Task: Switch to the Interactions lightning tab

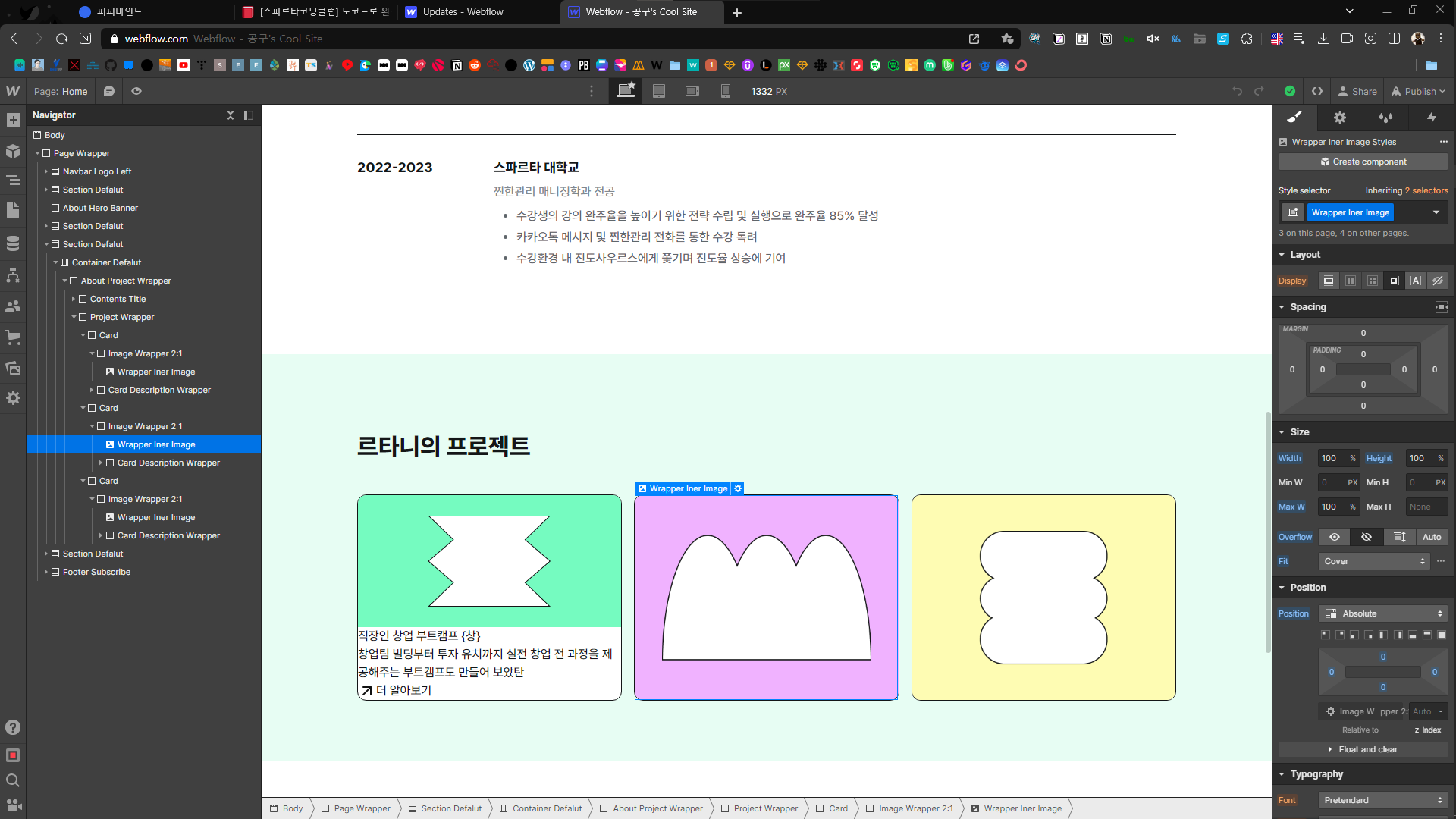Action: point(1431,117)
